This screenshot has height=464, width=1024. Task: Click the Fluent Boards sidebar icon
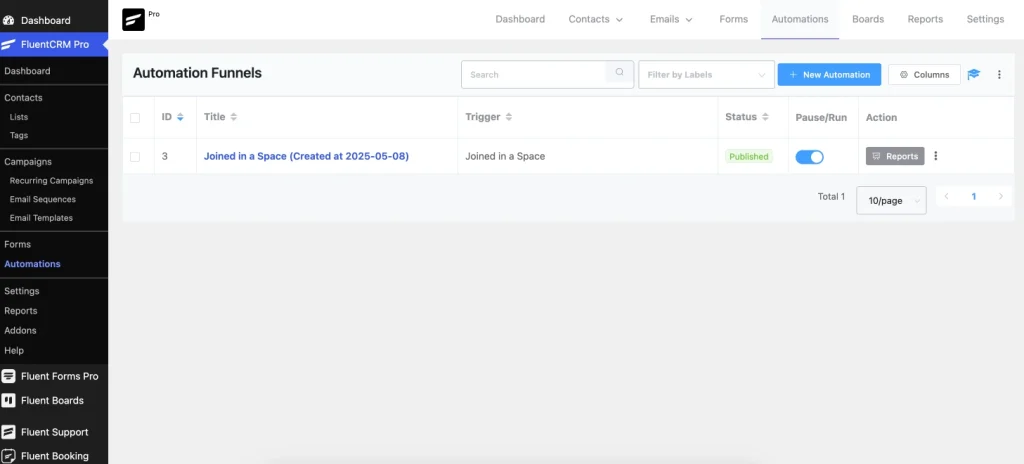[x=8, y=401]
